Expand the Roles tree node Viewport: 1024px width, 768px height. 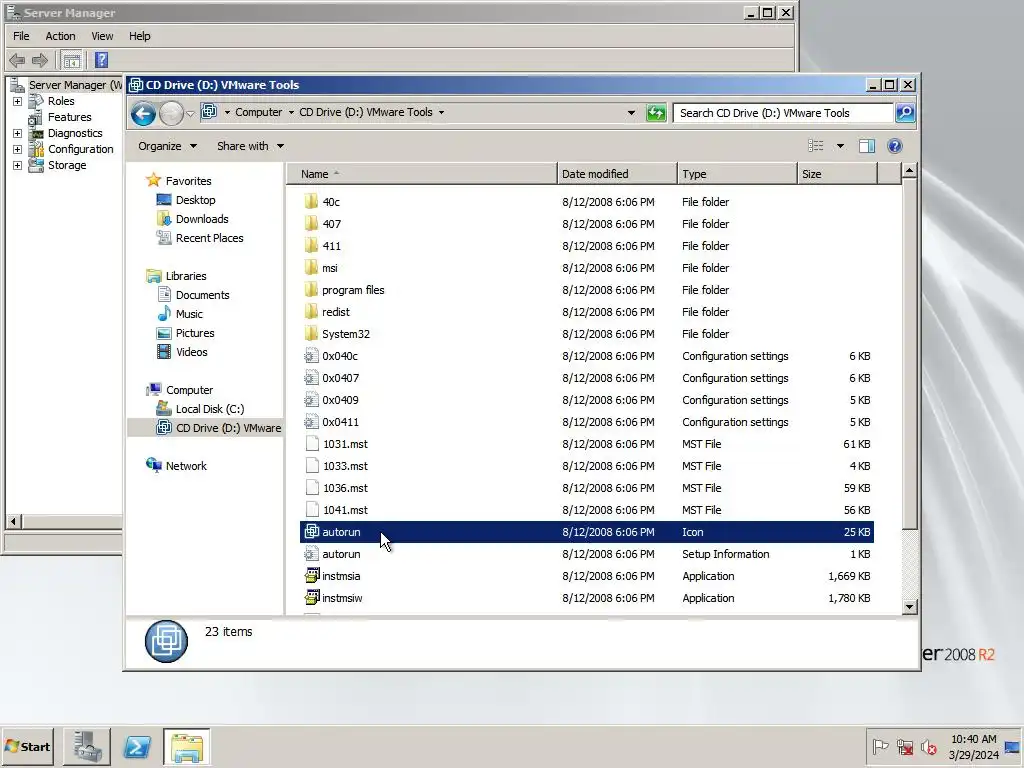point(18,101)
